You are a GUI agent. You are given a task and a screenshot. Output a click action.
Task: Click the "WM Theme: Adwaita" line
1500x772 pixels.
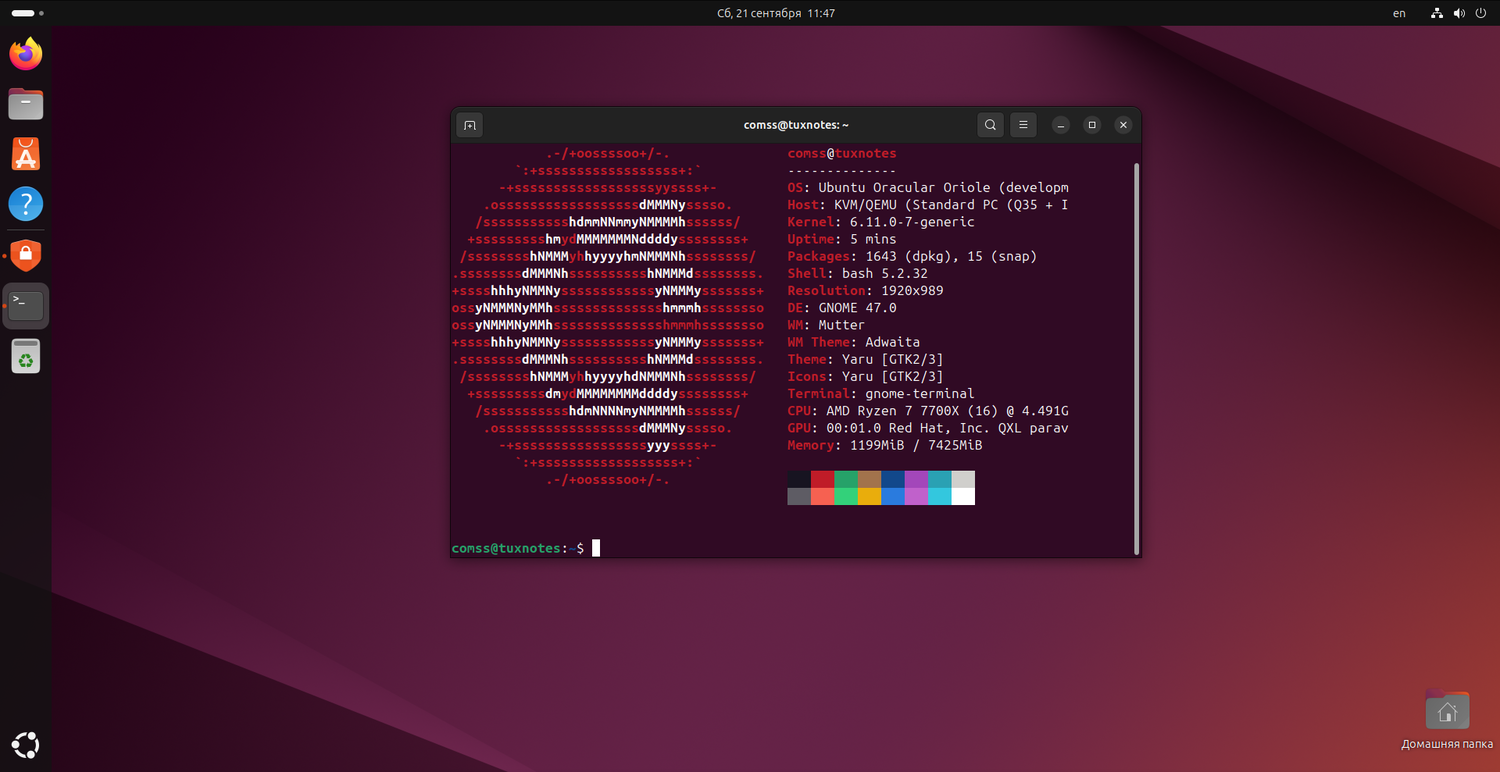[x=854, y=342]
